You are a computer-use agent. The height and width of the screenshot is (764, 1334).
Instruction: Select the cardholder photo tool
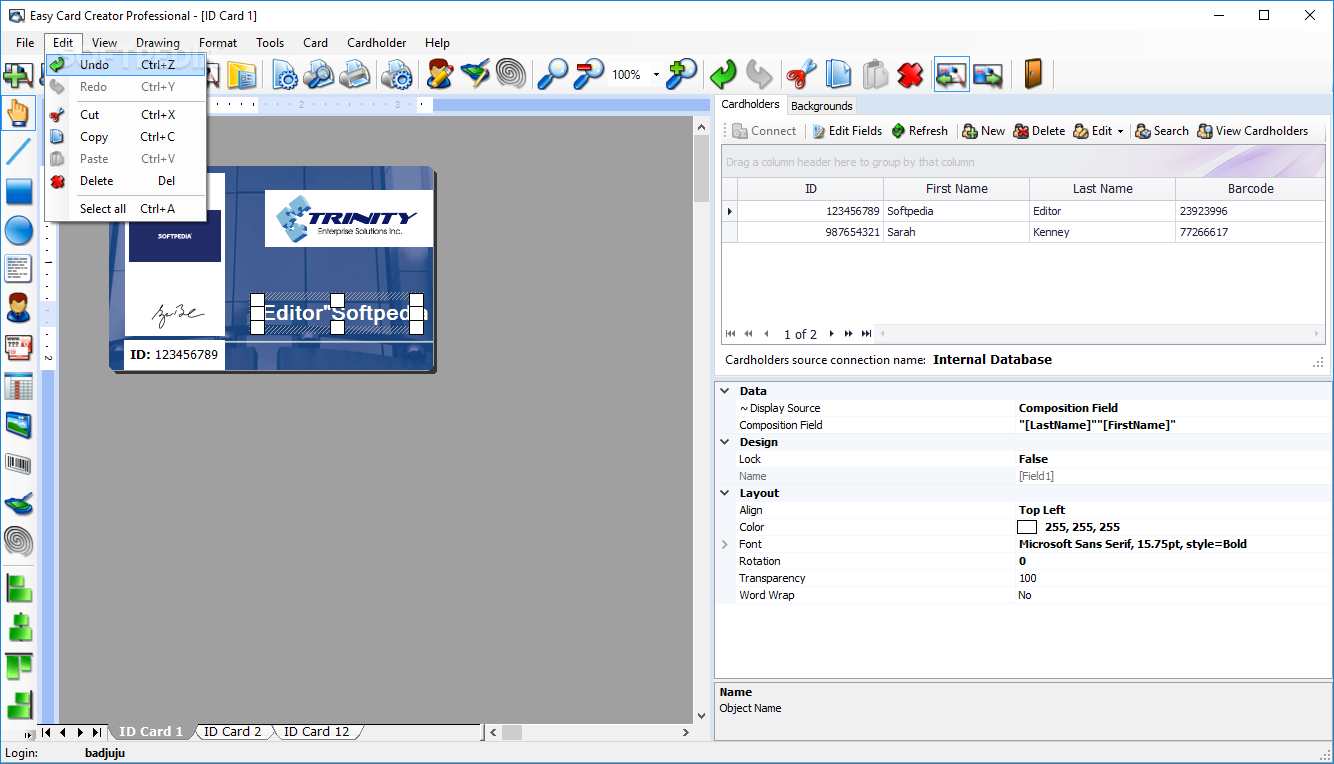tap(18, 308)
